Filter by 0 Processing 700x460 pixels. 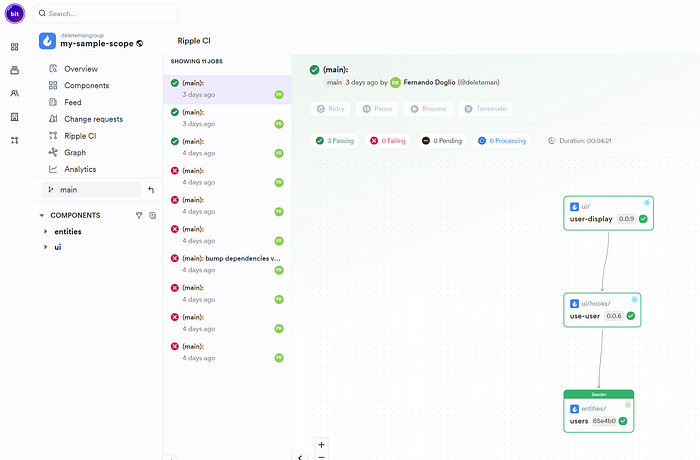pos(502,141)
